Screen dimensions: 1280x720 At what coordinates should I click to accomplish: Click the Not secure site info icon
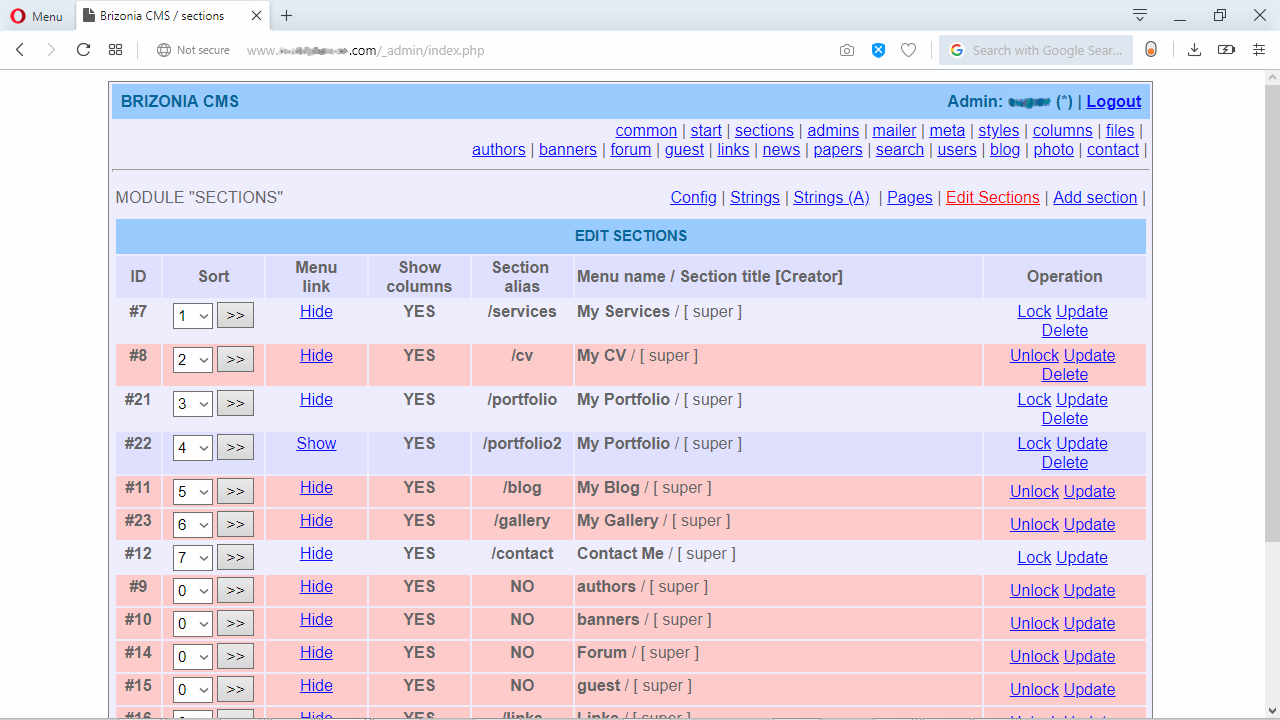tap(193, 50)
